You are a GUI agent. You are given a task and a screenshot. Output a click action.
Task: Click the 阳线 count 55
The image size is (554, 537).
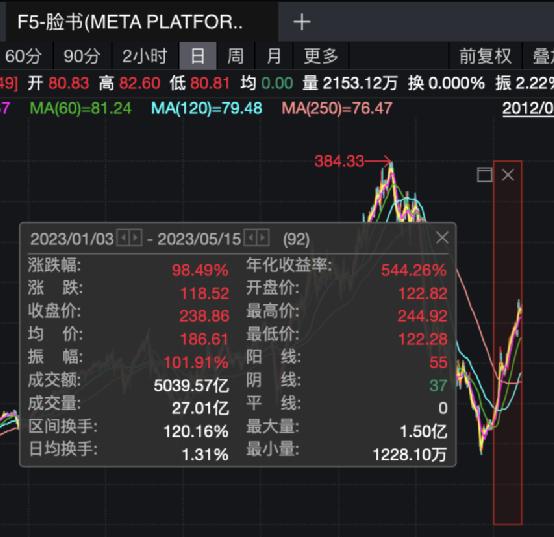[438, 362]
